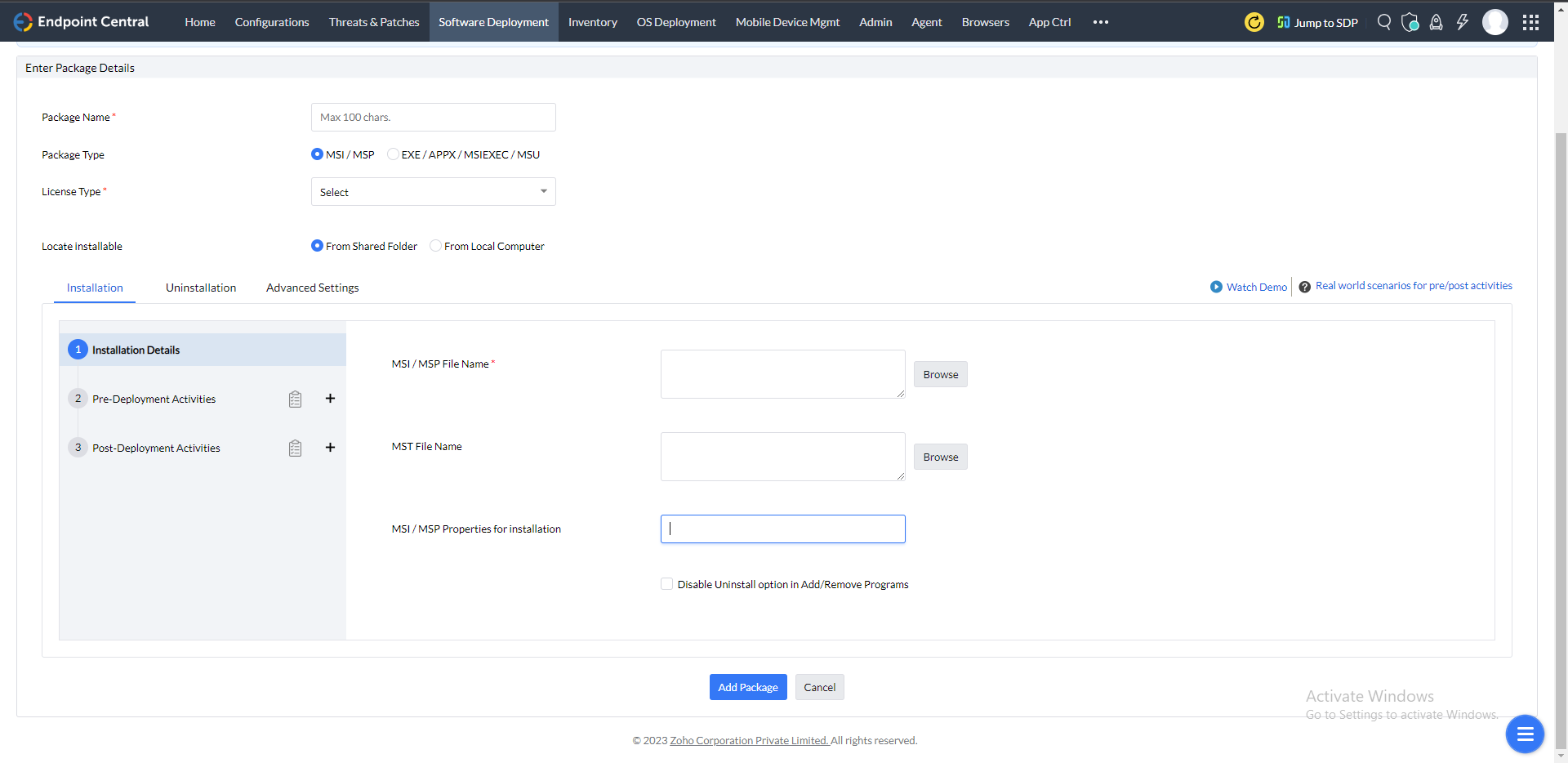
Task: Click the lightning quick-actions icon
Action: click(x=1462, y=22)
